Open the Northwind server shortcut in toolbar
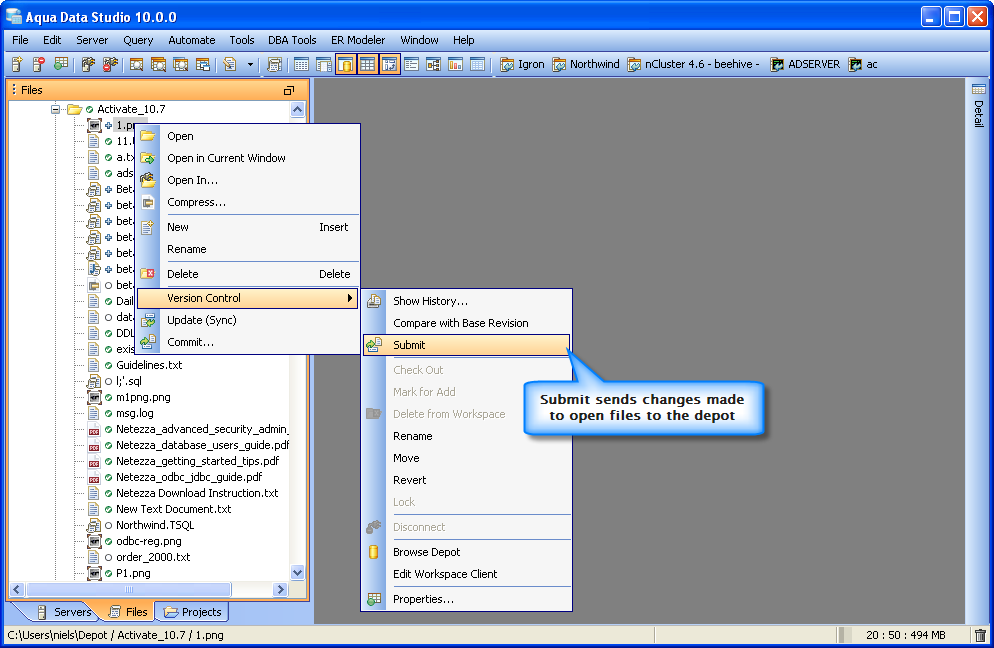The image size is (994, 648). [x=586, y=64]
